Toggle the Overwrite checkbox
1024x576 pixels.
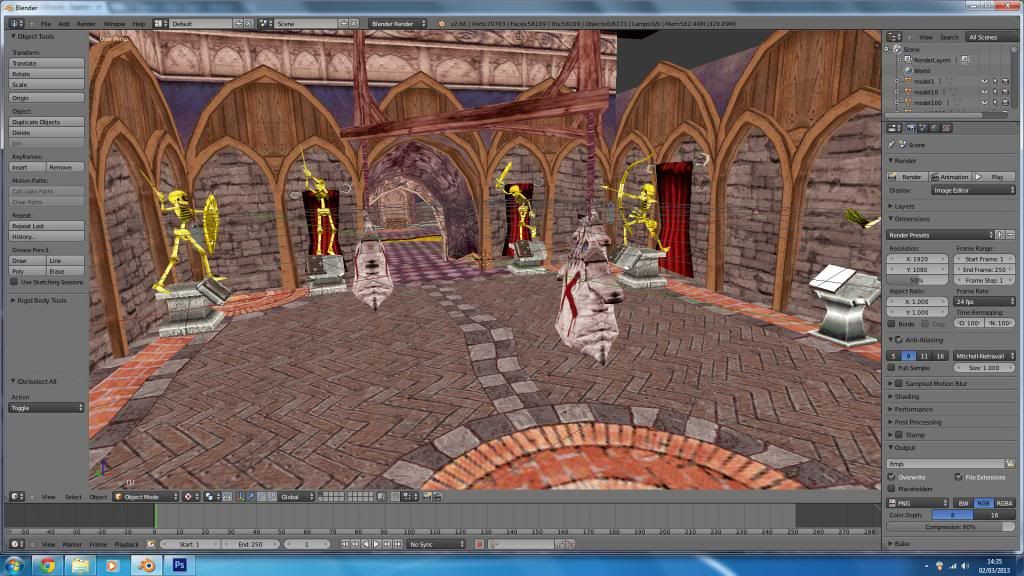point(892,477)
